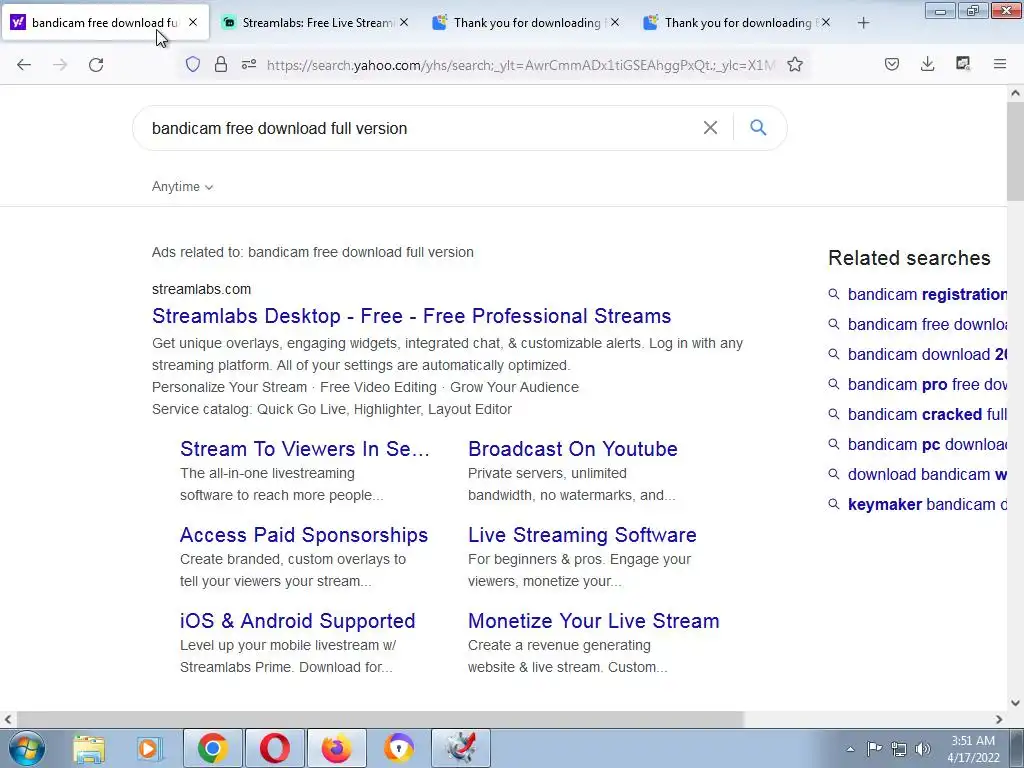The height and width of the screenshot is (768, 1024).
Task: Open Google Chrome from the taskbar
Action: pos(212,748)
